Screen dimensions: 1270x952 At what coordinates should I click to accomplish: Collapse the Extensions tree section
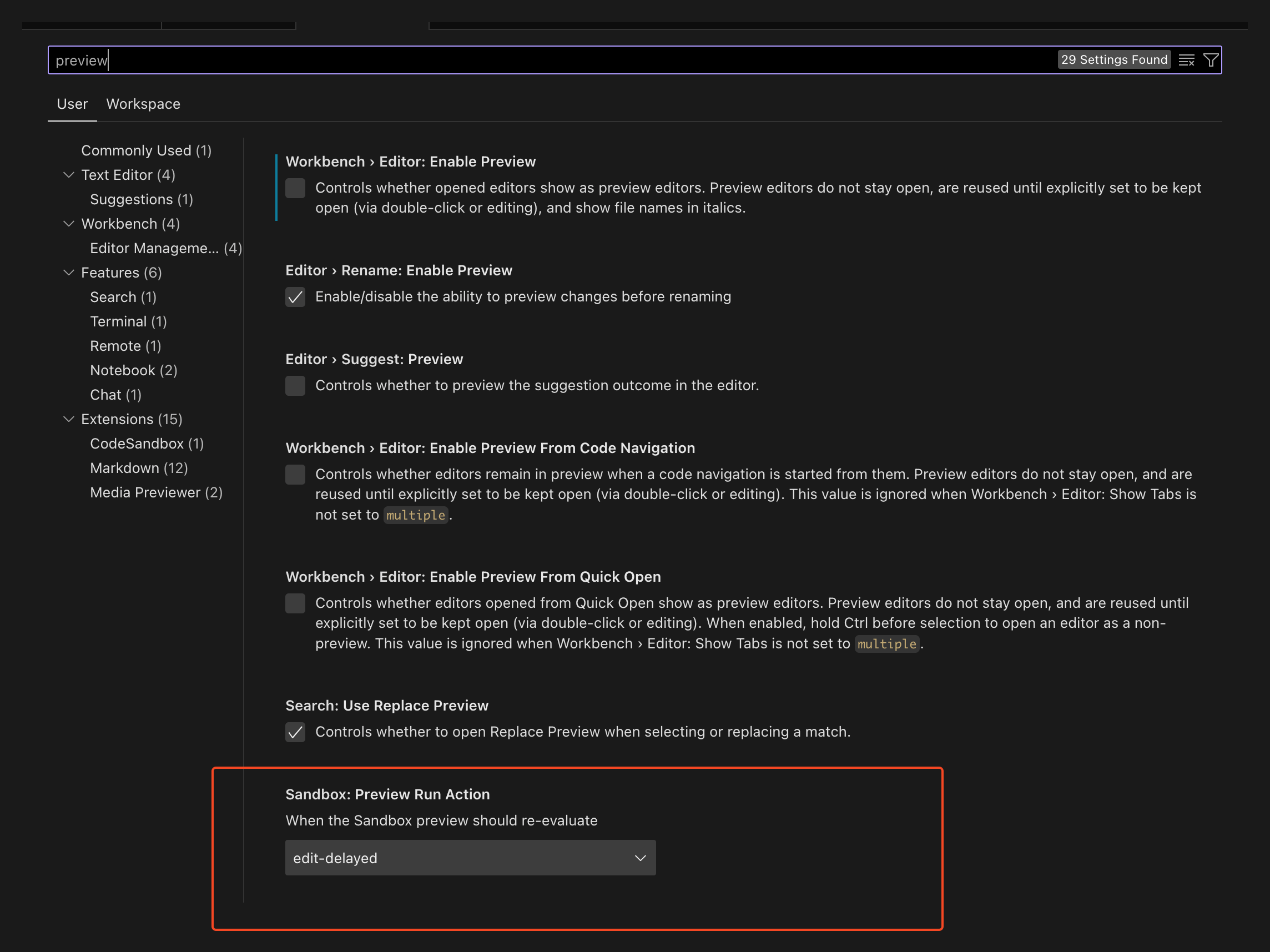coord(69,419)
